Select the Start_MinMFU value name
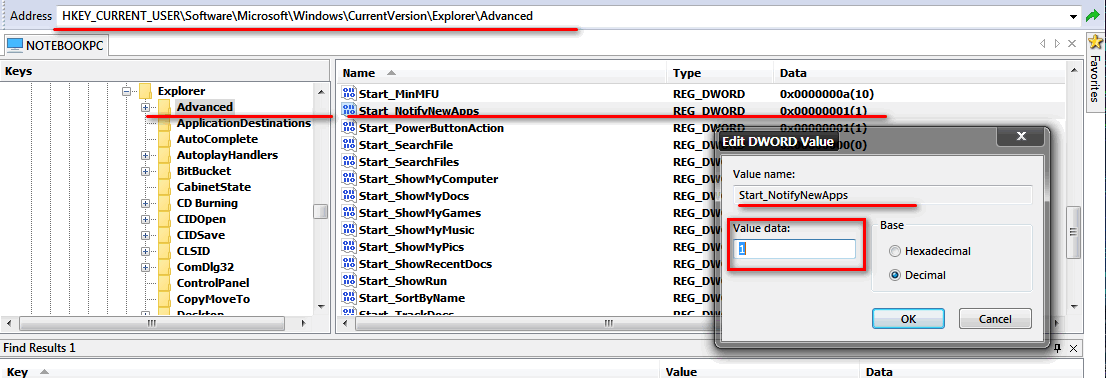The width and height of the screenshot is (1106, 378). (x=399, y=93)
